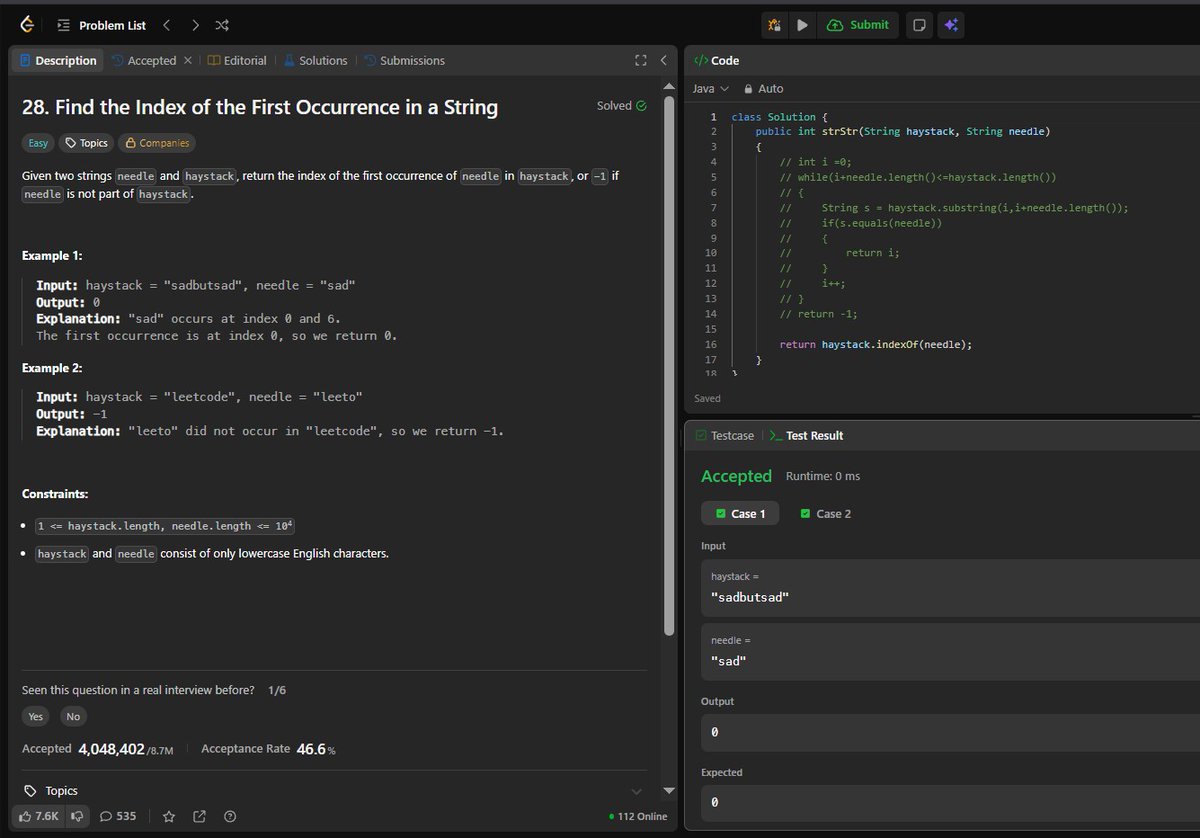The image size is (1200, 838).
Task: Switch to the Description tab
Action: pyautogui.click(x=58, y=60)
